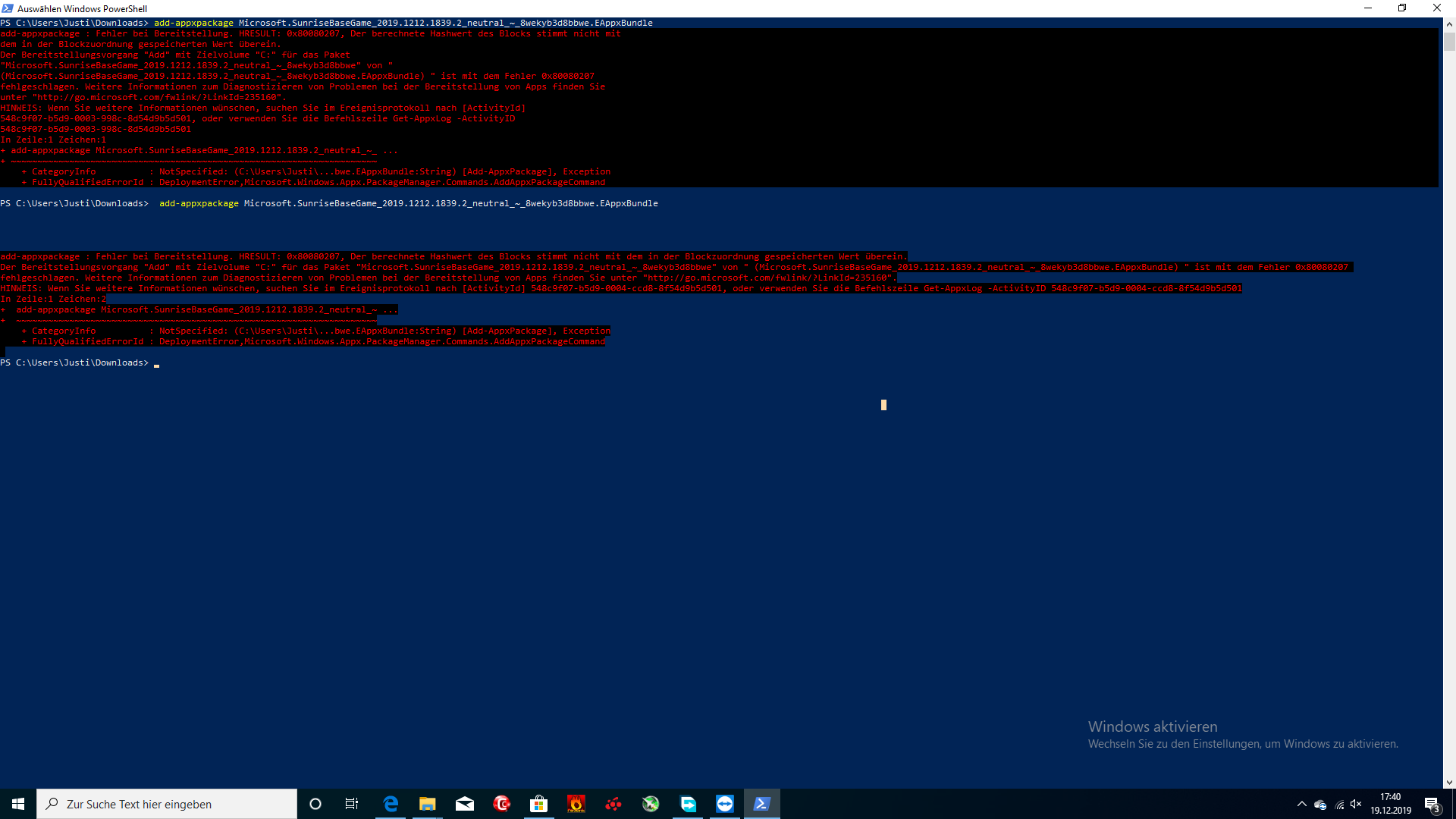
Task: Click the vertical scrollbar thumb
Action: 1449,40
